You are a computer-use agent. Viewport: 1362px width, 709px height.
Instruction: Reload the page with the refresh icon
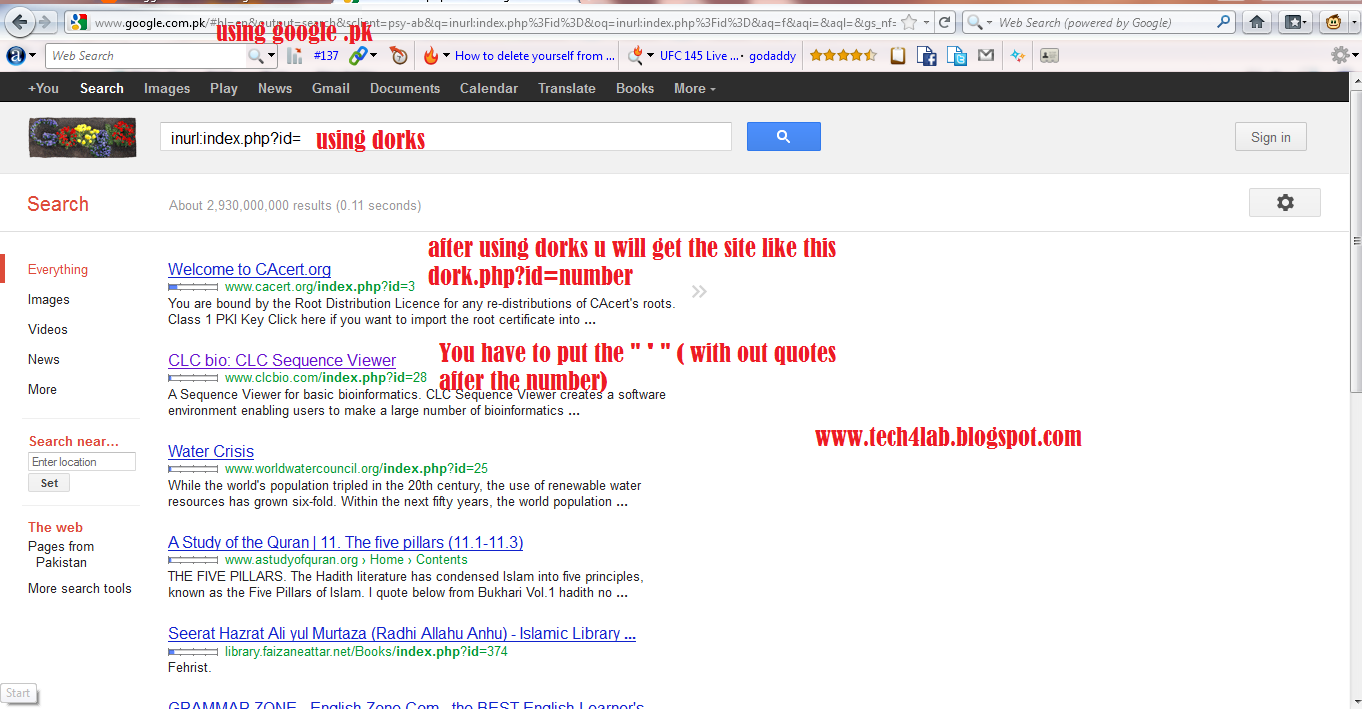[946, 22]
